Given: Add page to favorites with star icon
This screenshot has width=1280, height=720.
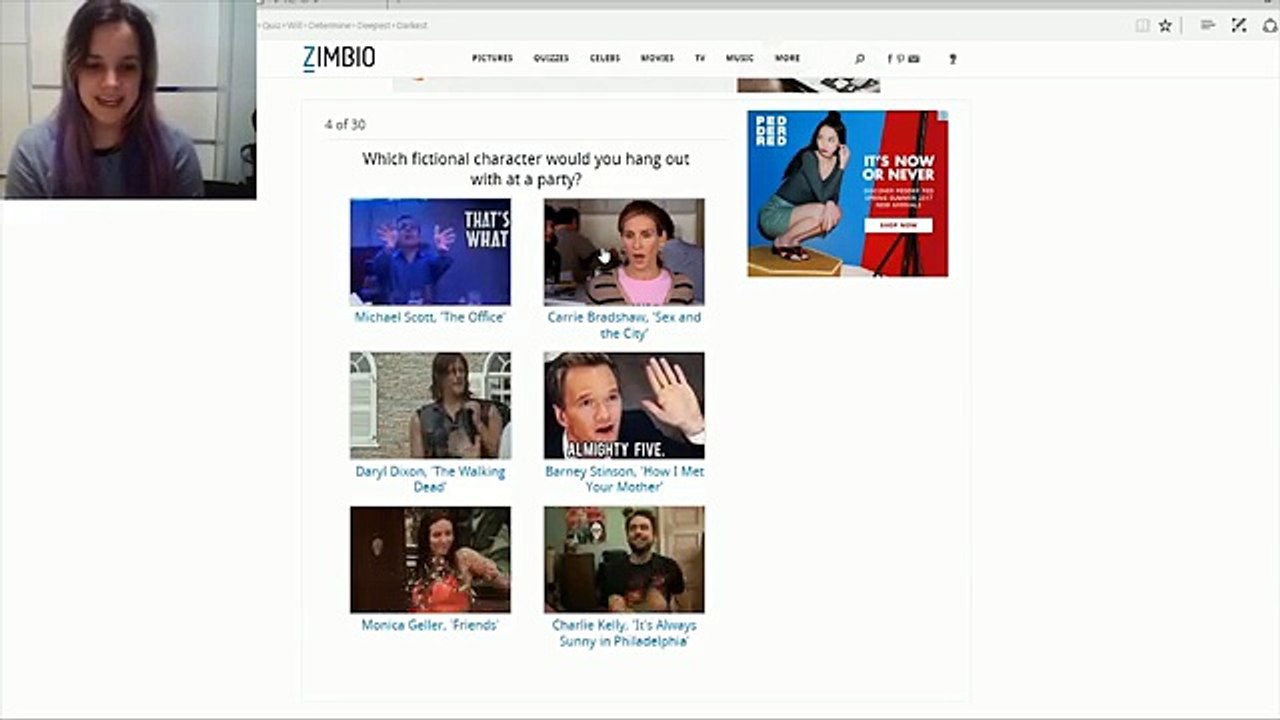Looking at the screenshot, I should pos(1165,26).
